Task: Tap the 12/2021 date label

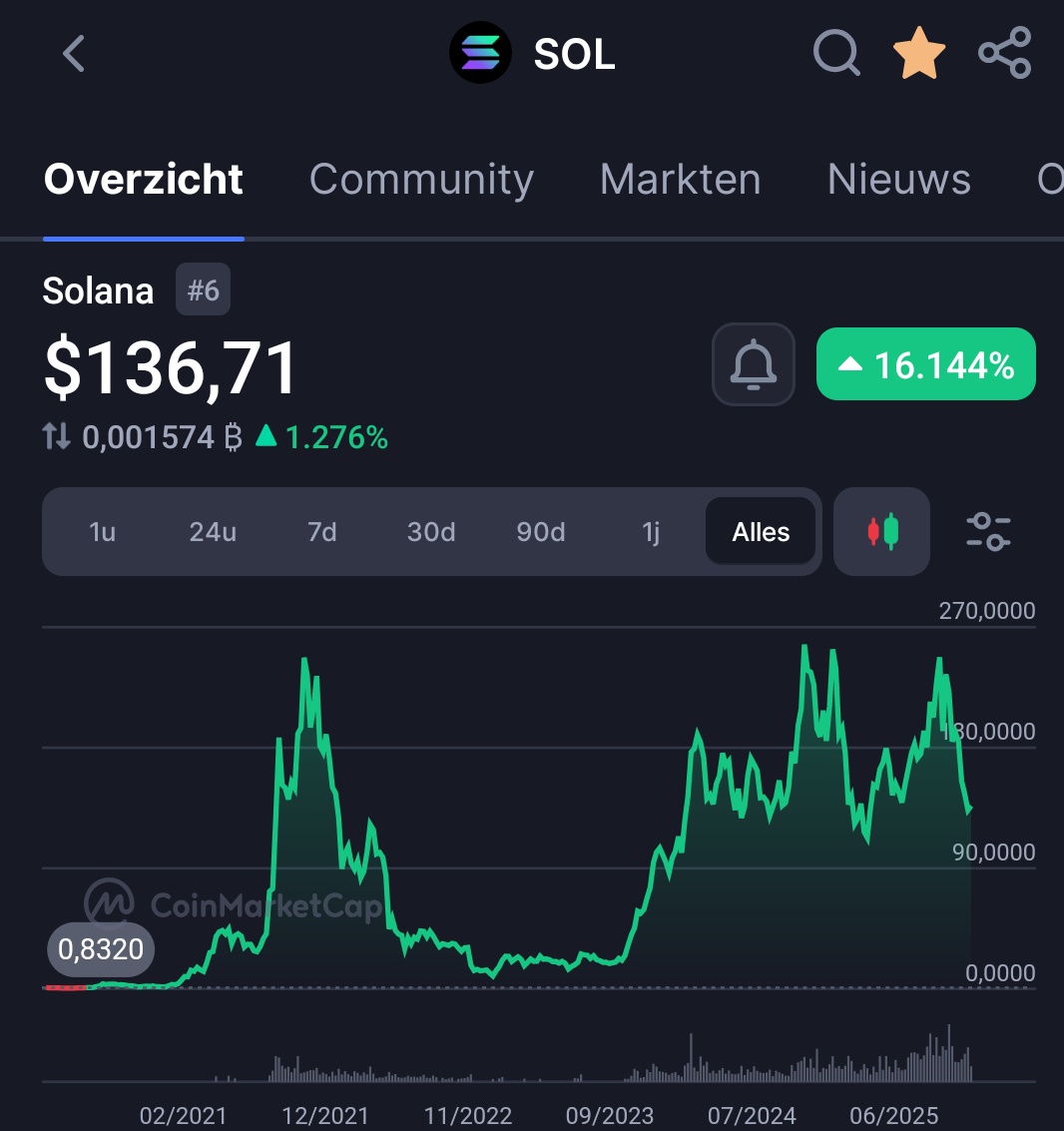Action: coord(324,1116)
